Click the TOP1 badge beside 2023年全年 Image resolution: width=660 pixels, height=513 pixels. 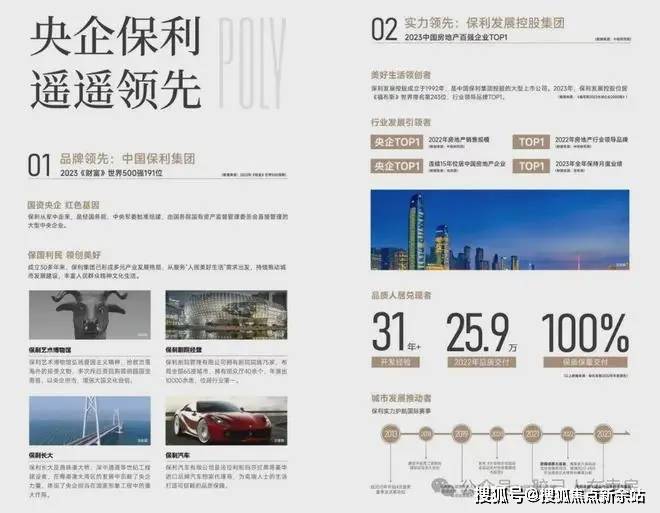(x=531, y=166)
